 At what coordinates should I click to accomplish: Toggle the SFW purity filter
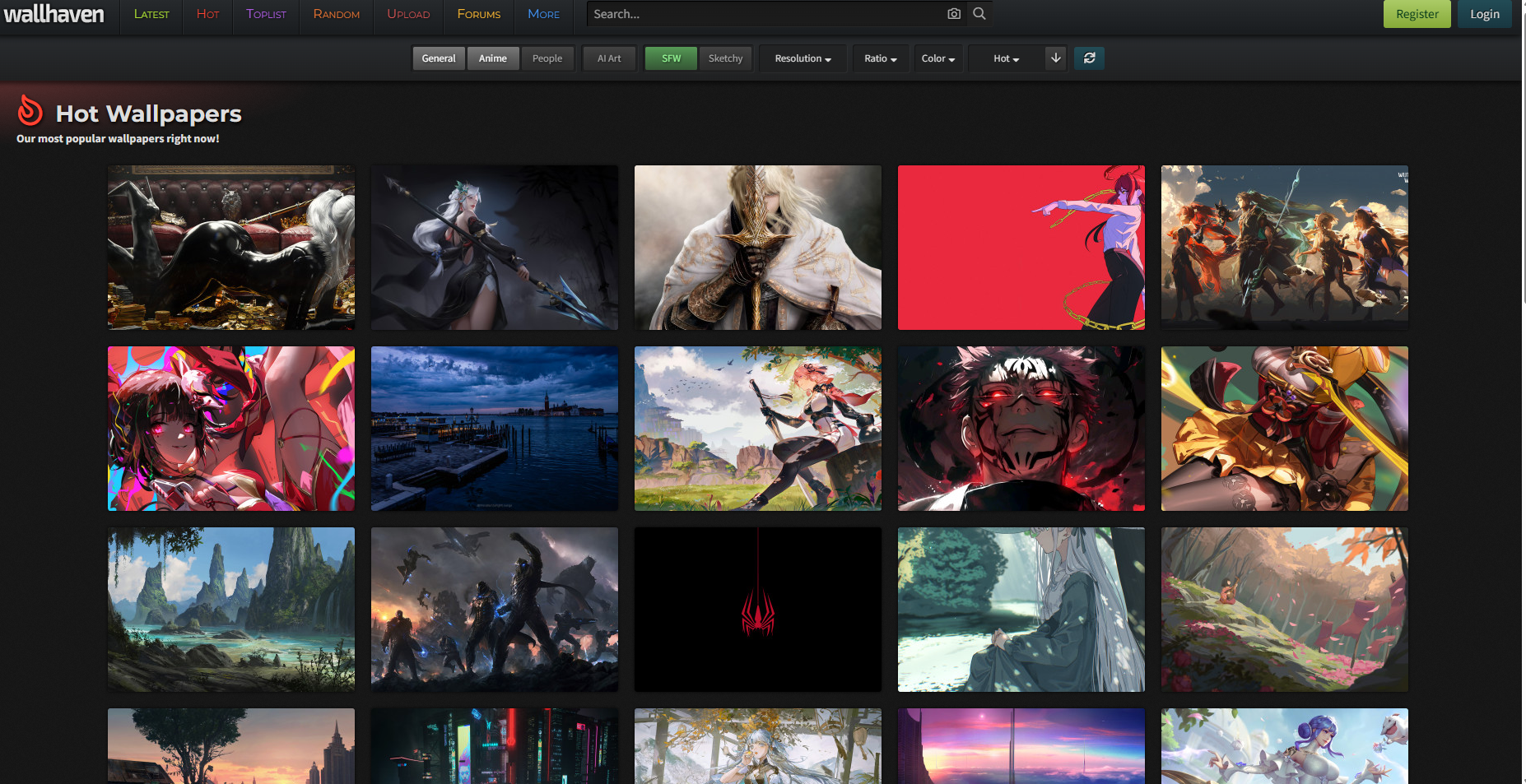671,58
